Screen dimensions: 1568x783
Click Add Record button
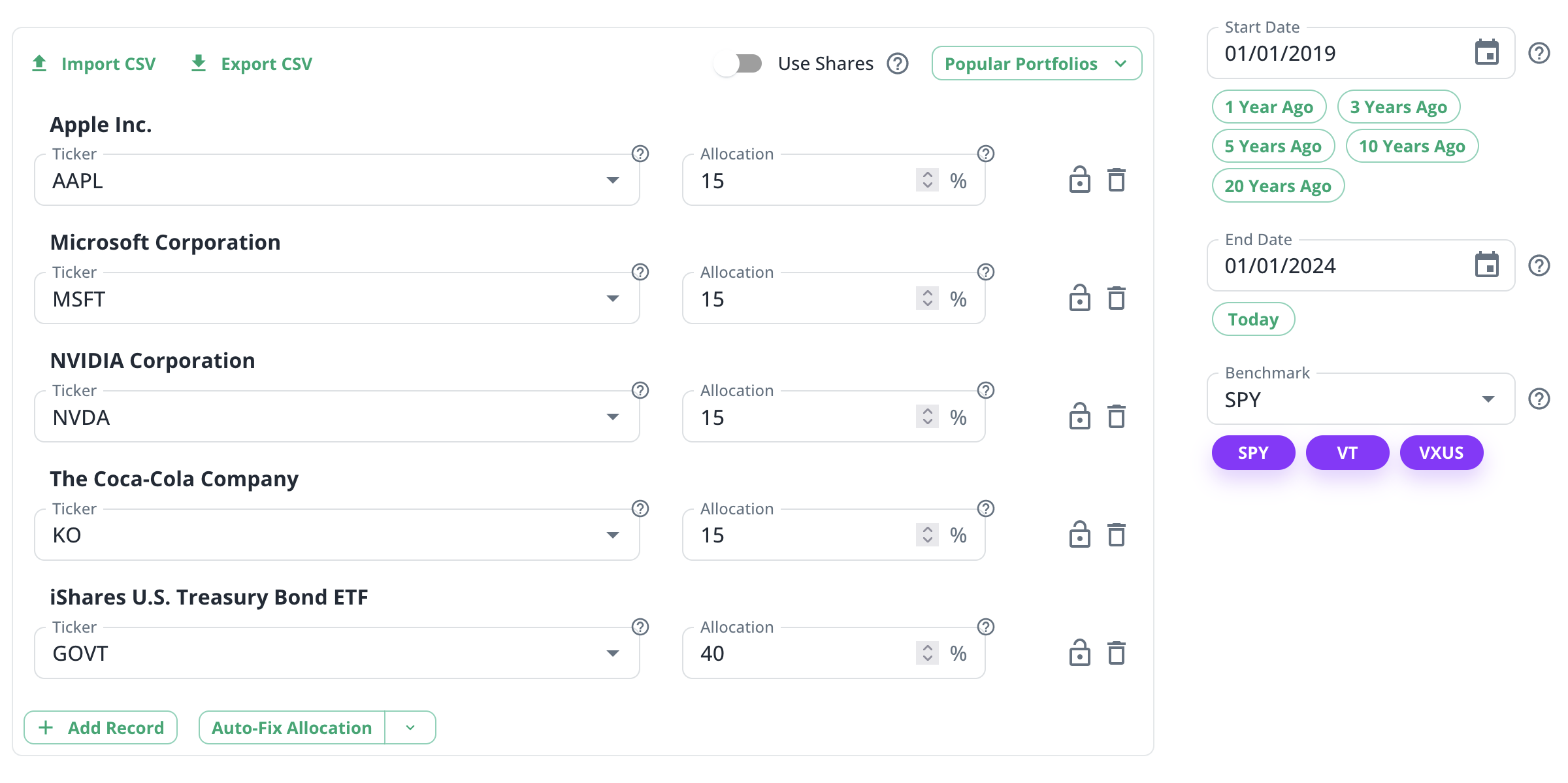coord(101,727)
